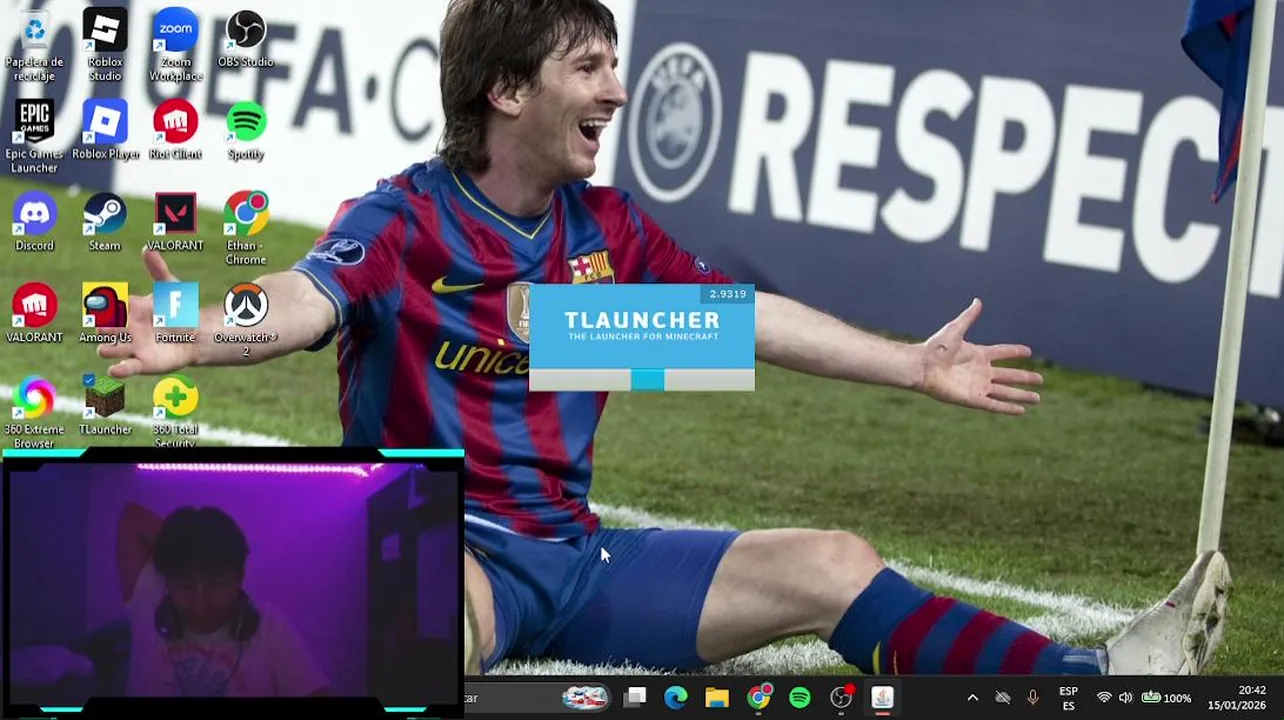1284x720 pixels.
Task: Open Microsoft Edge from the taskbar
Action: click(676, 697)
